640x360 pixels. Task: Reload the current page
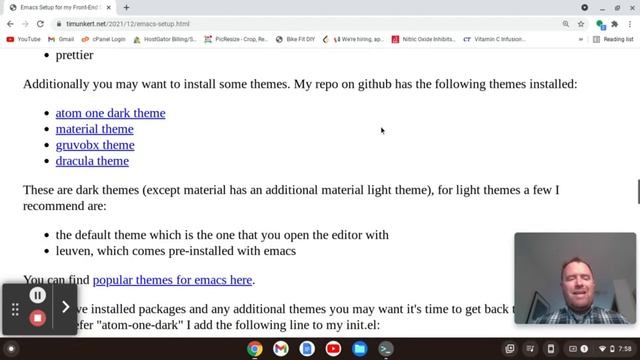[40, 24]
